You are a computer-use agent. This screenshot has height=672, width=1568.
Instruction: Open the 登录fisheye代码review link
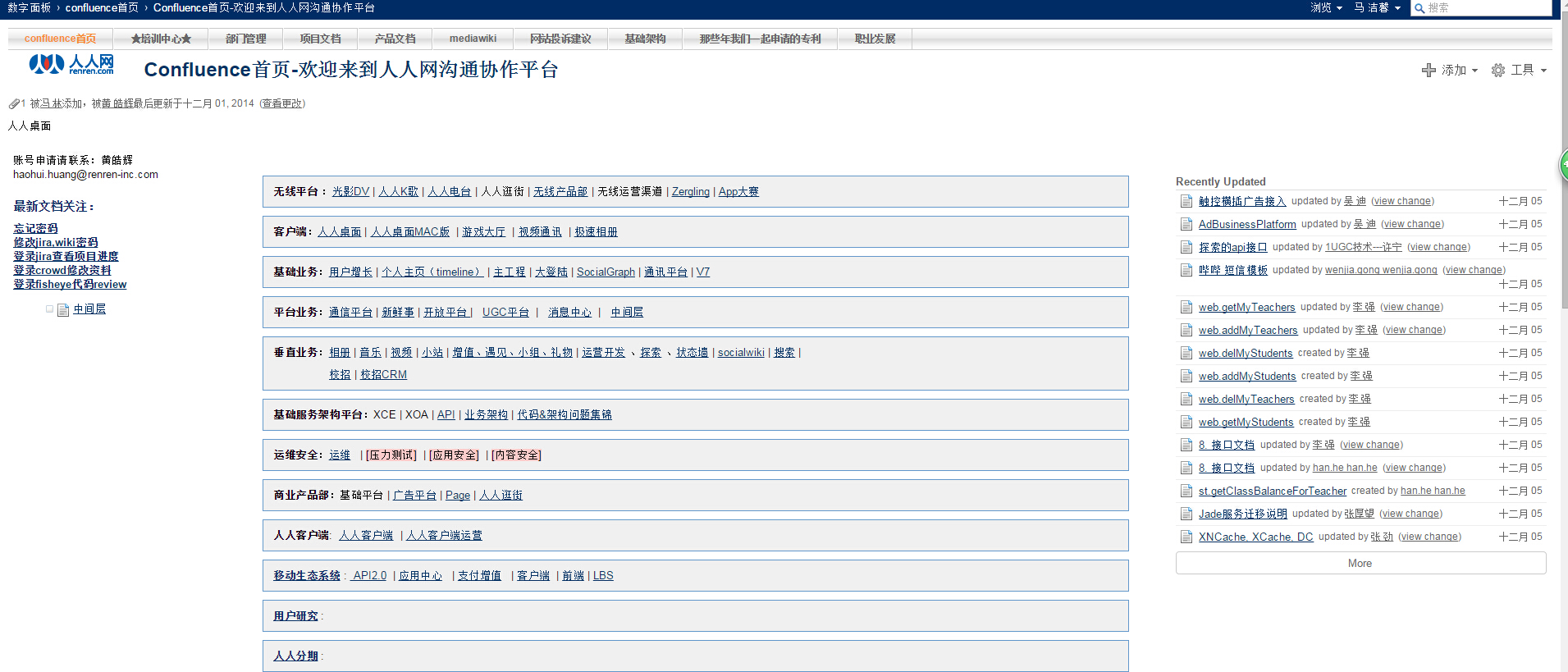70,285
